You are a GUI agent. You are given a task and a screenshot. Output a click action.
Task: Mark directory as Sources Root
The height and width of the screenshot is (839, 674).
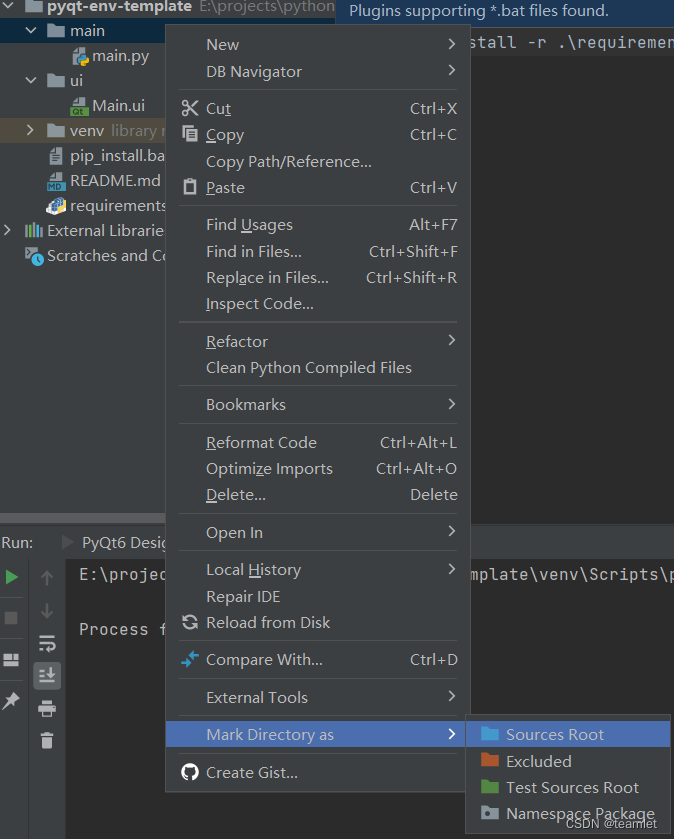tap(568, 734)
